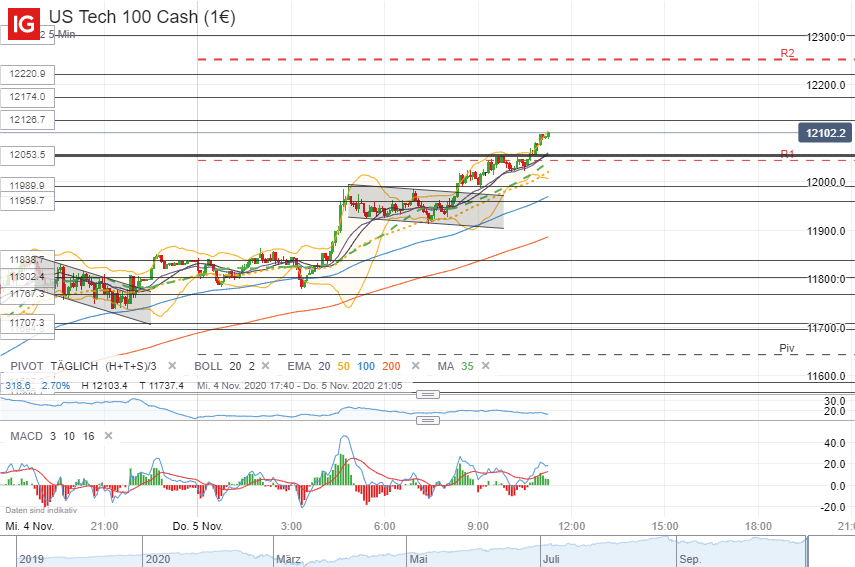Click Juli in the overview timeline
Image resolution: width=855 pixels, height=567 pixels.
(x=551, y=559)
